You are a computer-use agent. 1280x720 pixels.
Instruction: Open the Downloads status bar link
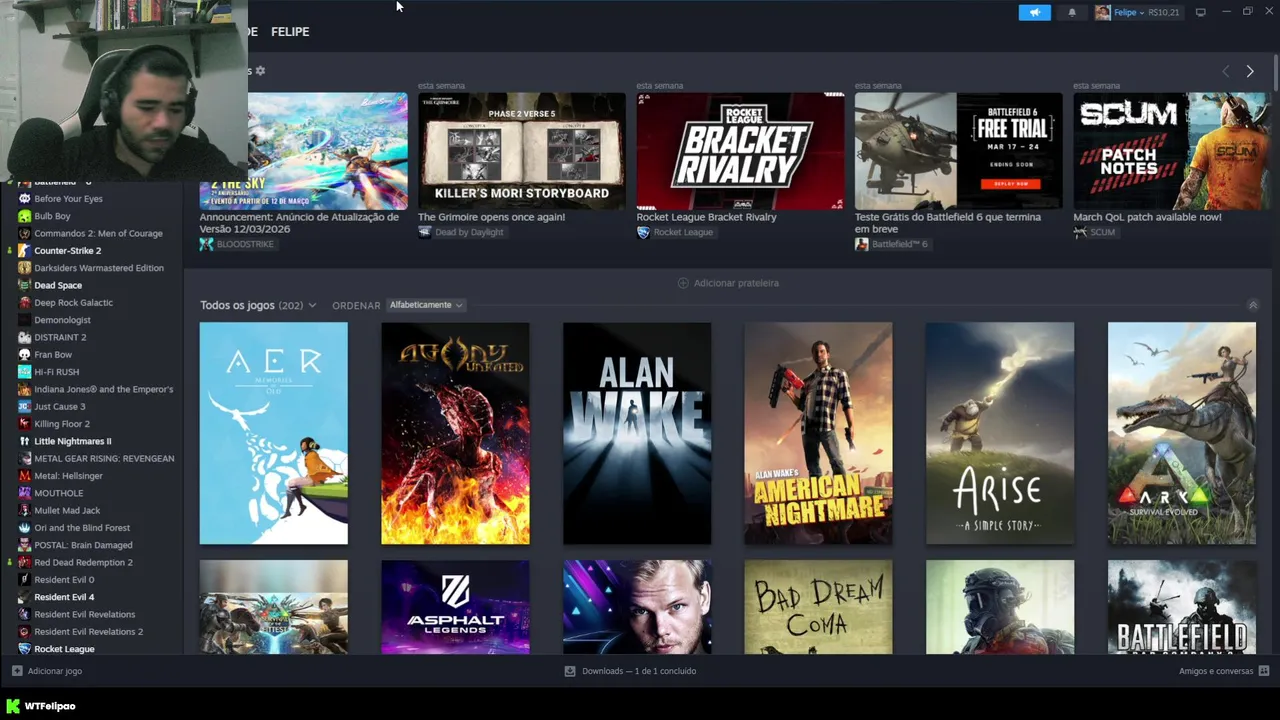pyautogui.click(x=630, y=671)
